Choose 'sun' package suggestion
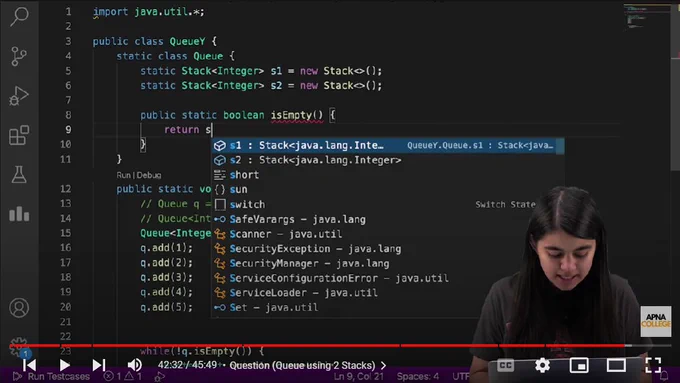The width and height of the screenshot is (680, 383). tap(388, 190)
